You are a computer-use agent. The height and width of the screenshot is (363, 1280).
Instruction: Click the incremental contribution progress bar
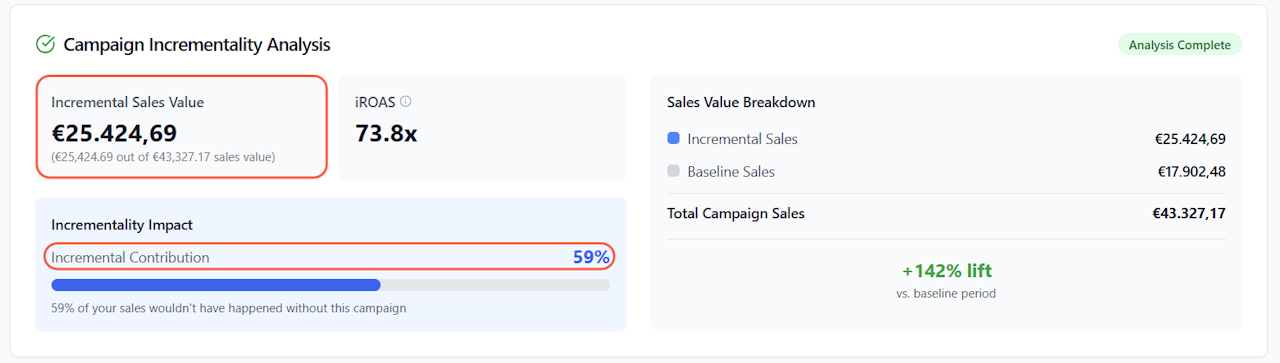[x=330, y=285]
